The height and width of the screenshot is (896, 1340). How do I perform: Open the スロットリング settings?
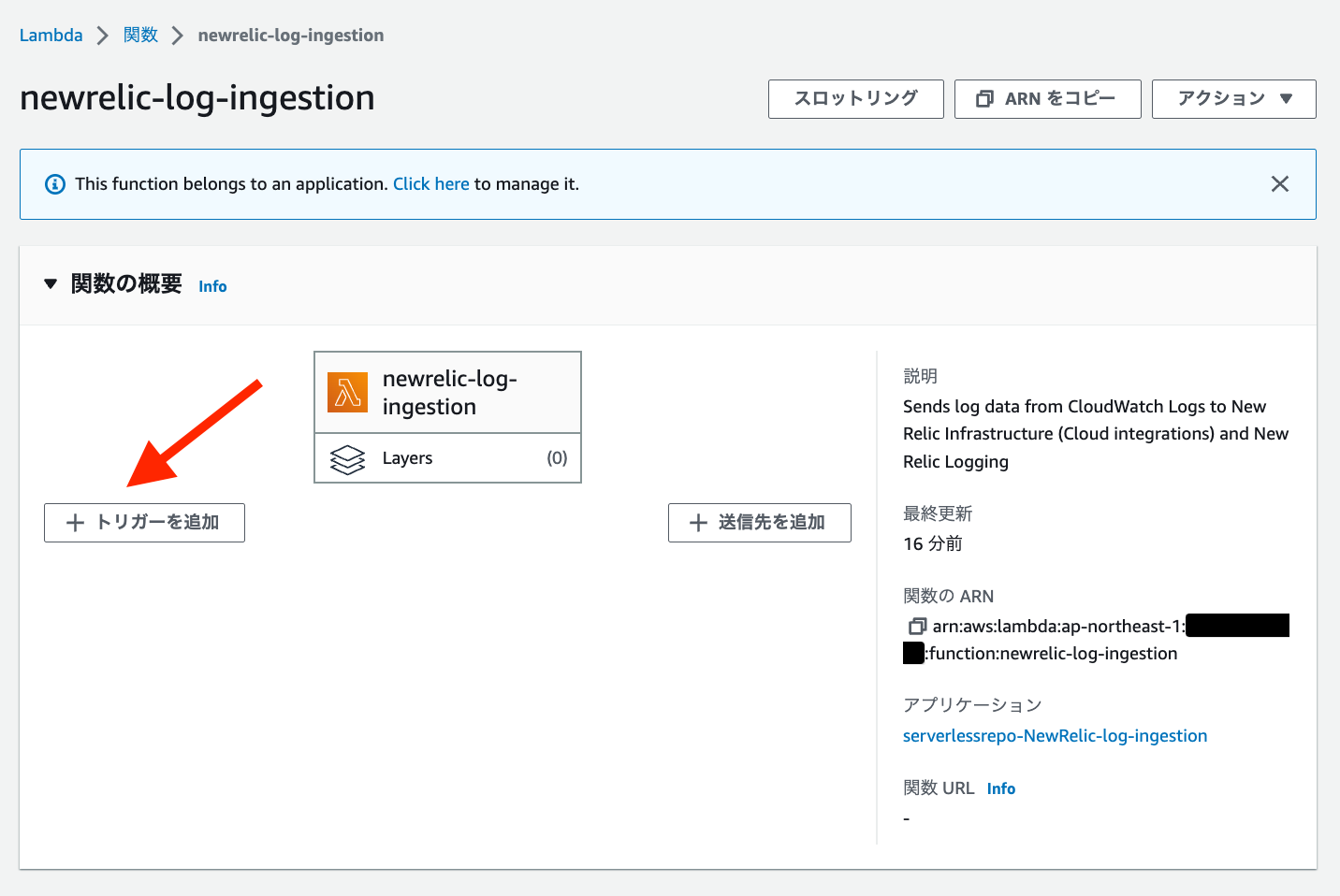coord(855,98)
